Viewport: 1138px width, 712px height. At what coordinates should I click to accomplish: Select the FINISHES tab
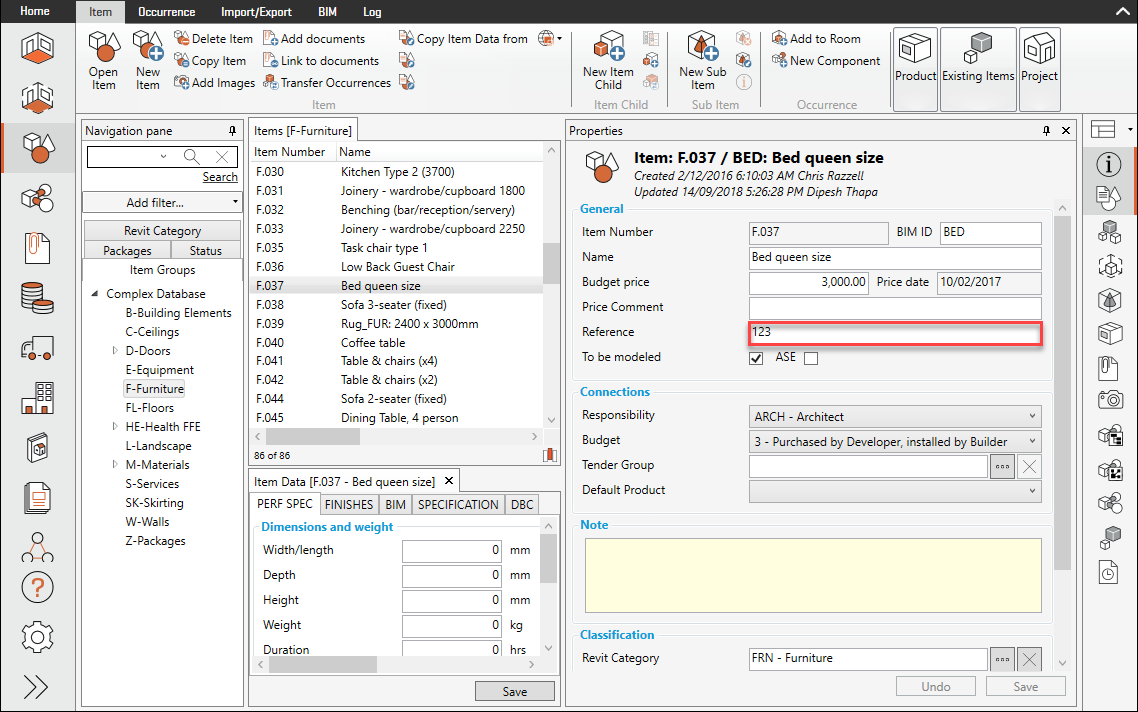(x=349, y=505)
